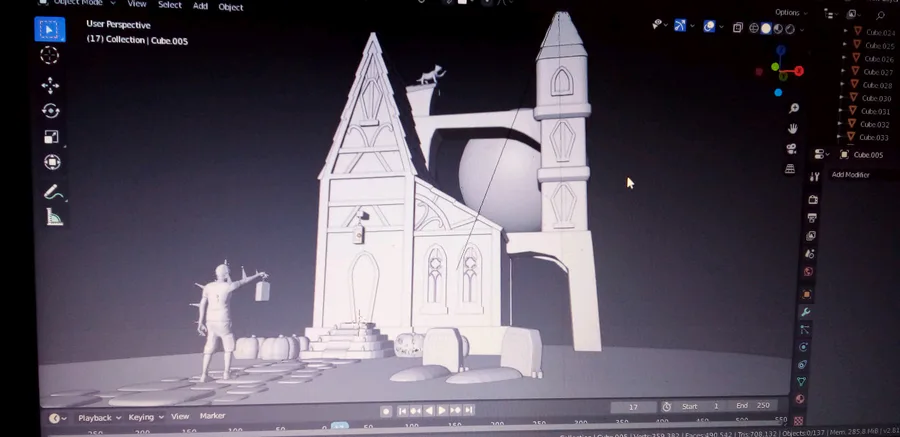Select the Scale tool
This screenshot has height=437, width=900.
point(51,137)
